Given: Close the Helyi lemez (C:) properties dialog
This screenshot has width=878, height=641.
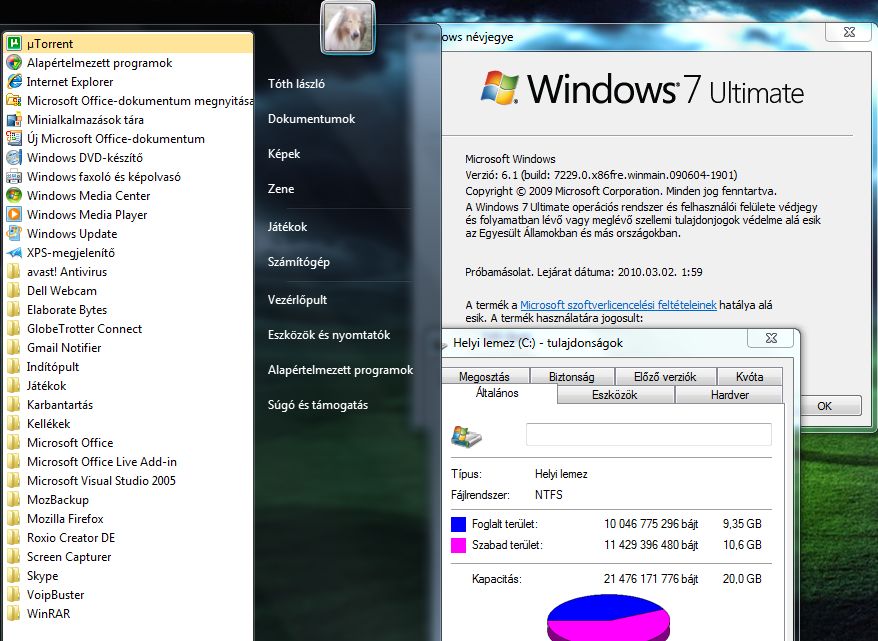Looking at the screenshot, I should click(771, 338).
